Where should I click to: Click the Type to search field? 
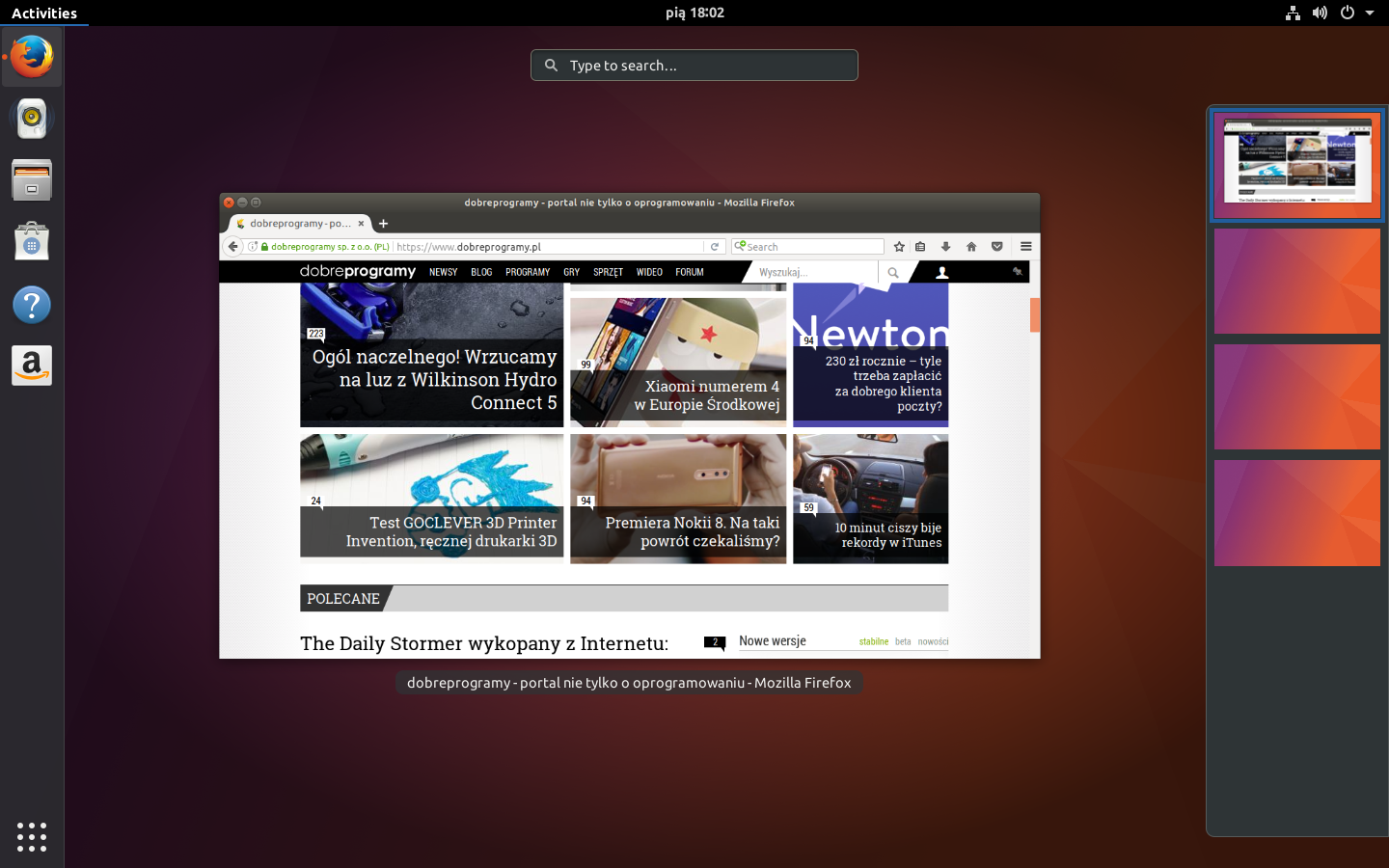(694, 66)
